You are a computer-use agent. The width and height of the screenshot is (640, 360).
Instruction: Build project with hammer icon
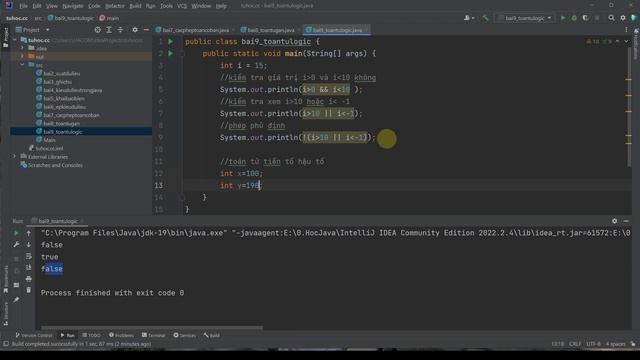[x=485, y=18]
